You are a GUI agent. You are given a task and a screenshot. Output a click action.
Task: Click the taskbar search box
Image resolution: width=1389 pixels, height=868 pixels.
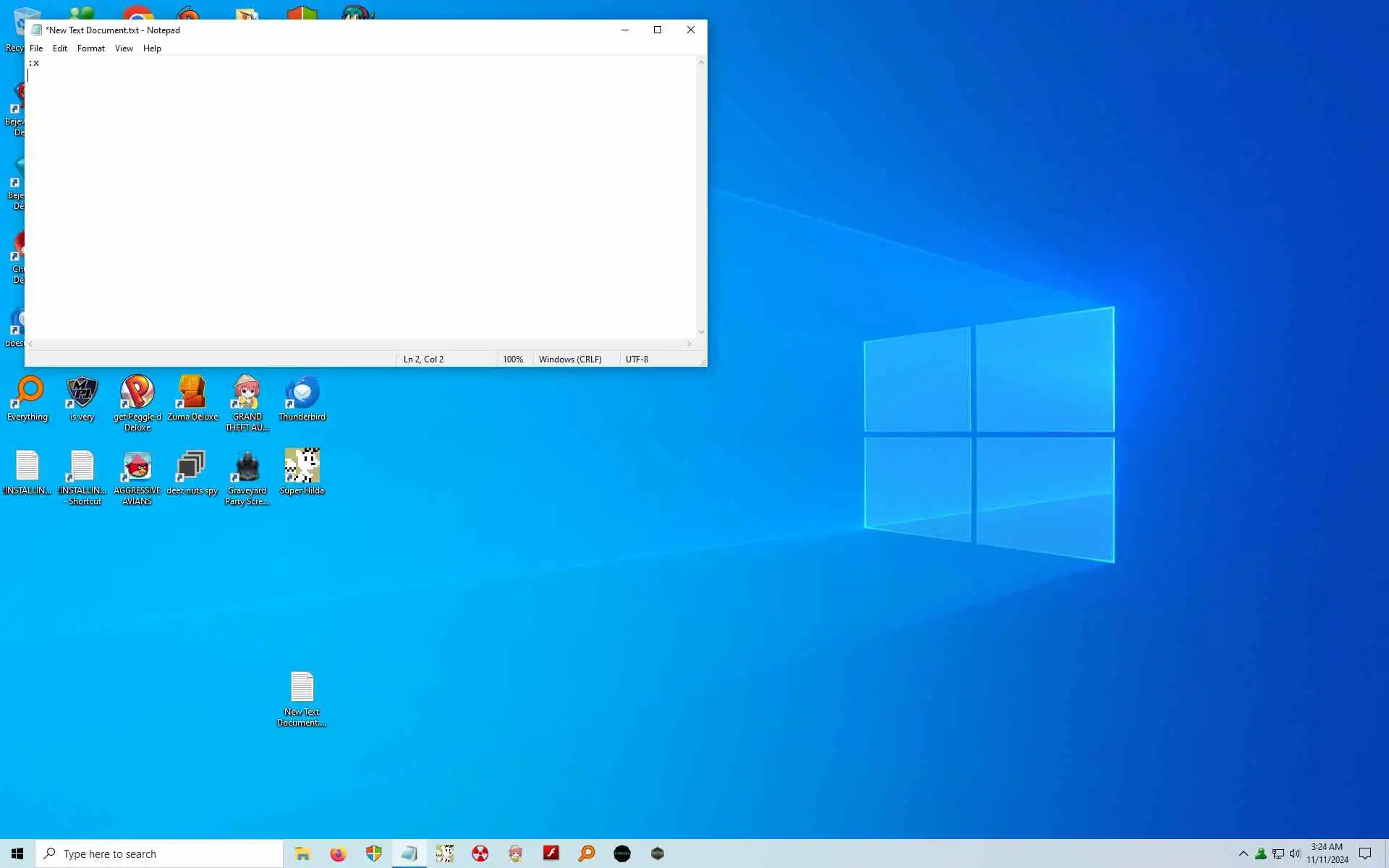point(159,854)
